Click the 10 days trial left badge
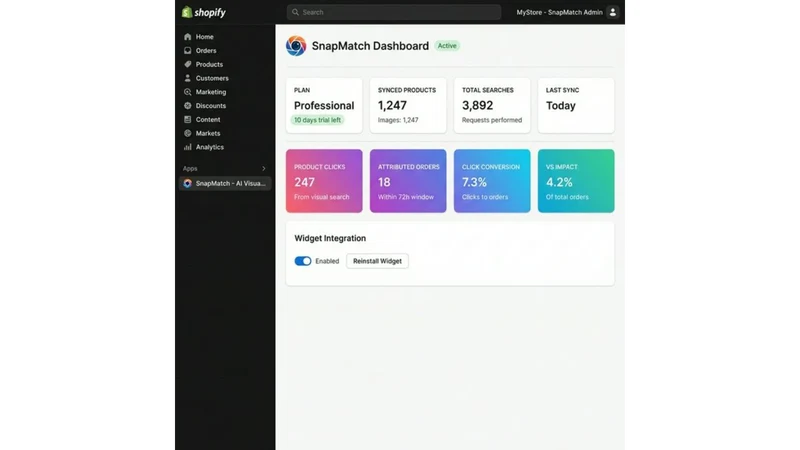The image size is (800, 450). tap(317, 120)
